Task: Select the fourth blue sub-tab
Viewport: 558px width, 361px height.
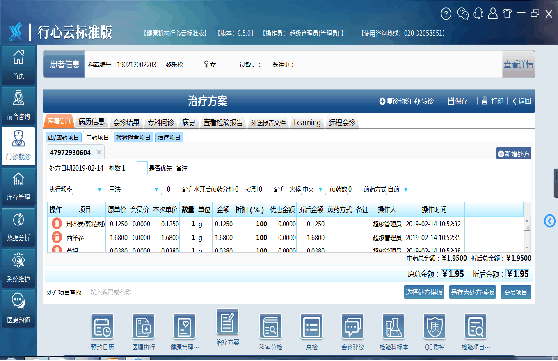Action: tap(169, 137)
